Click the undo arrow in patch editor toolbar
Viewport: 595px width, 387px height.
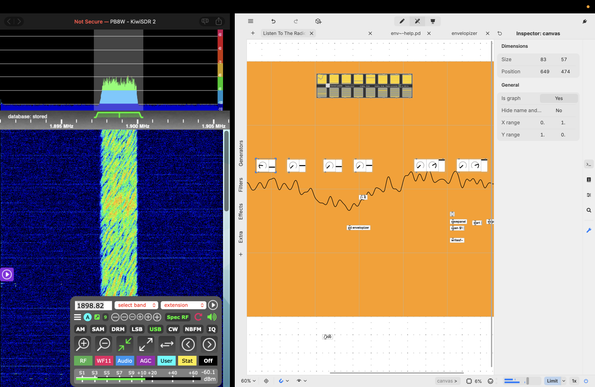coord(273,21)
